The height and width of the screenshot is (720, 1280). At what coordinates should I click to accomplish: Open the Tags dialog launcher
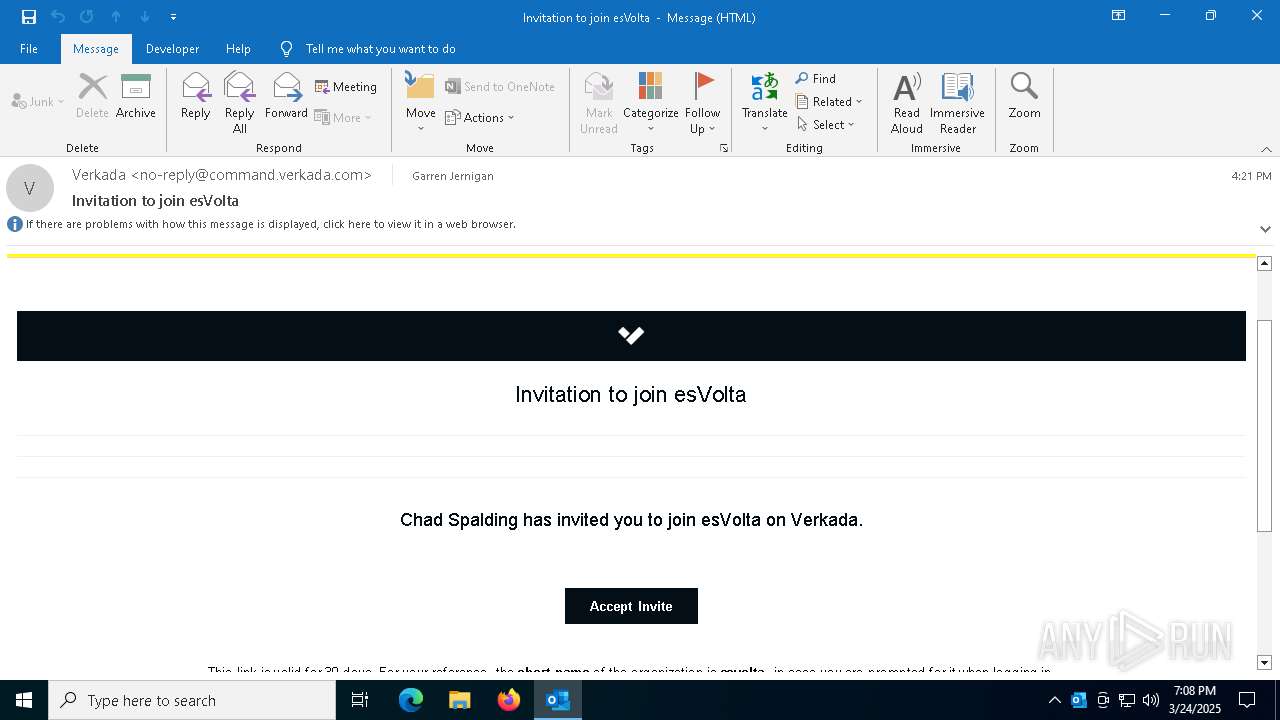pyautogui.click(x=724, y=148)
